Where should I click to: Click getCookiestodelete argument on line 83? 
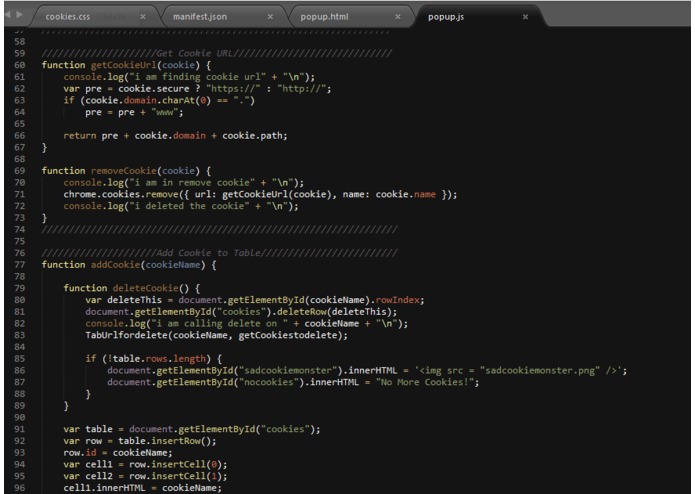pos(288,335)
